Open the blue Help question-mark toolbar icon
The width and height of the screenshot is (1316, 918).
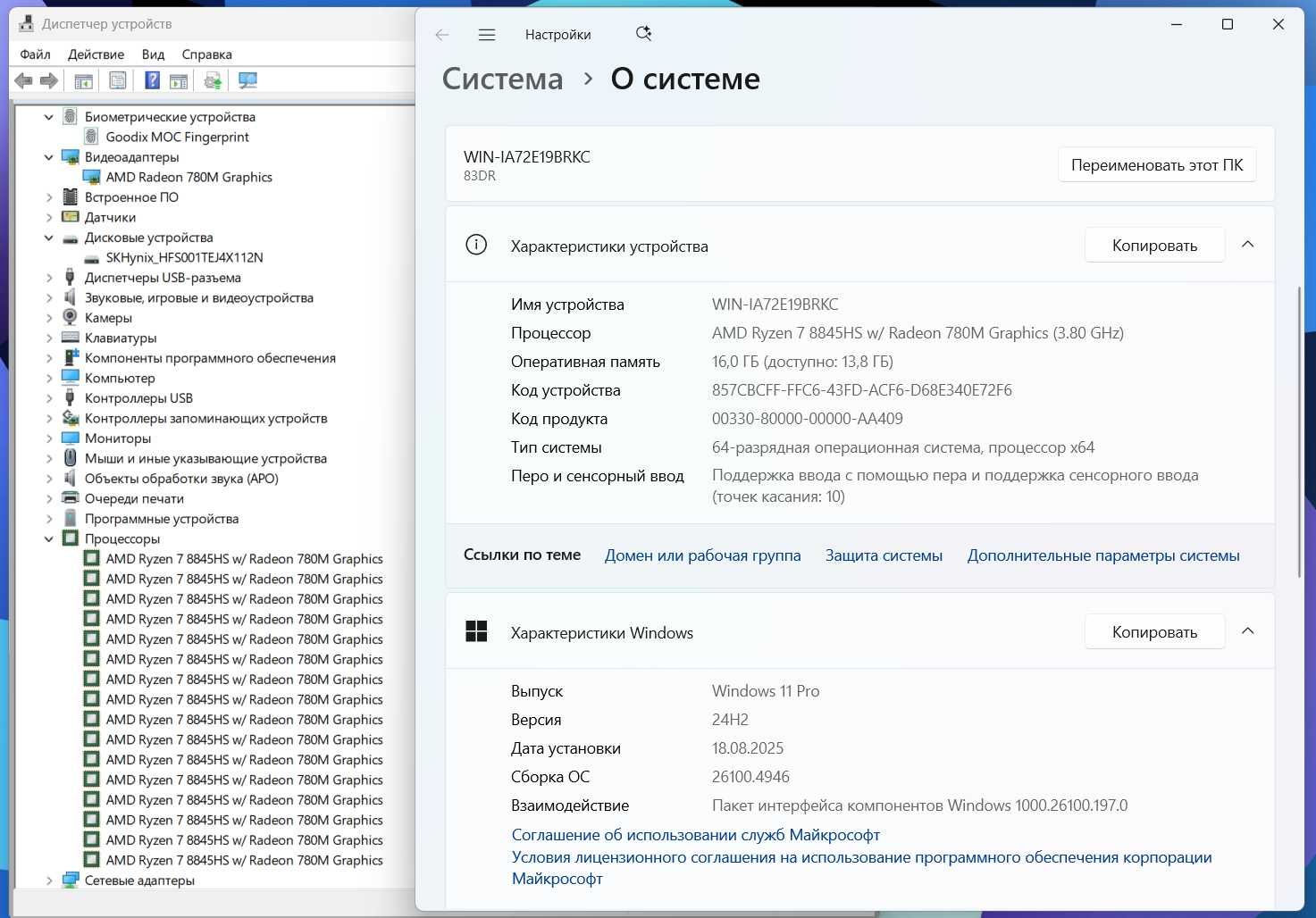tap(152, 80)
